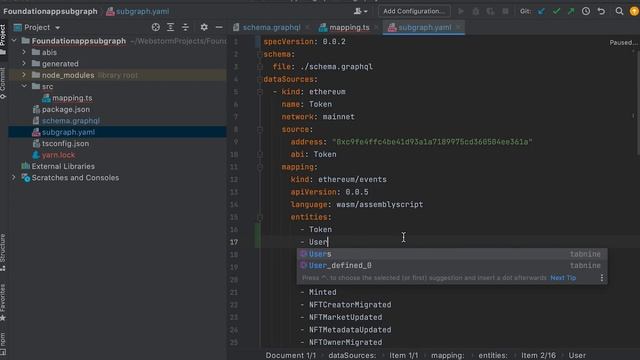Click the three-dot menu in completion popup
The height and width of the screenshot is (360, 640).
(602, 278)
